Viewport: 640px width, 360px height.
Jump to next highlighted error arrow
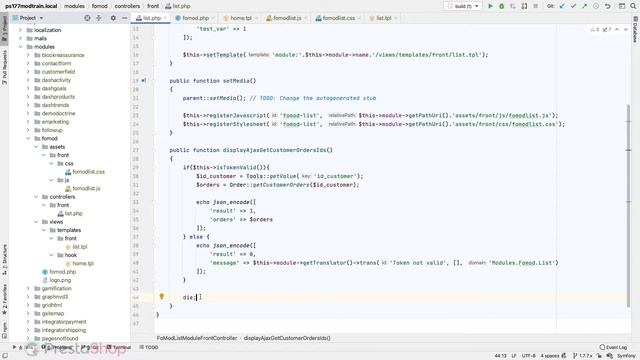(626, 29)
